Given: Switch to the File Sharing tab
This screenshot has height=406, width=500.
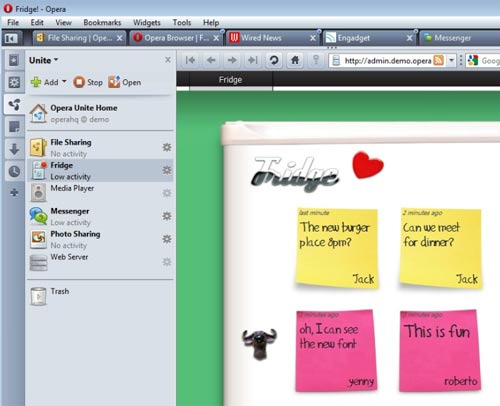Looking at the screenshot, I should pos(79,38).
